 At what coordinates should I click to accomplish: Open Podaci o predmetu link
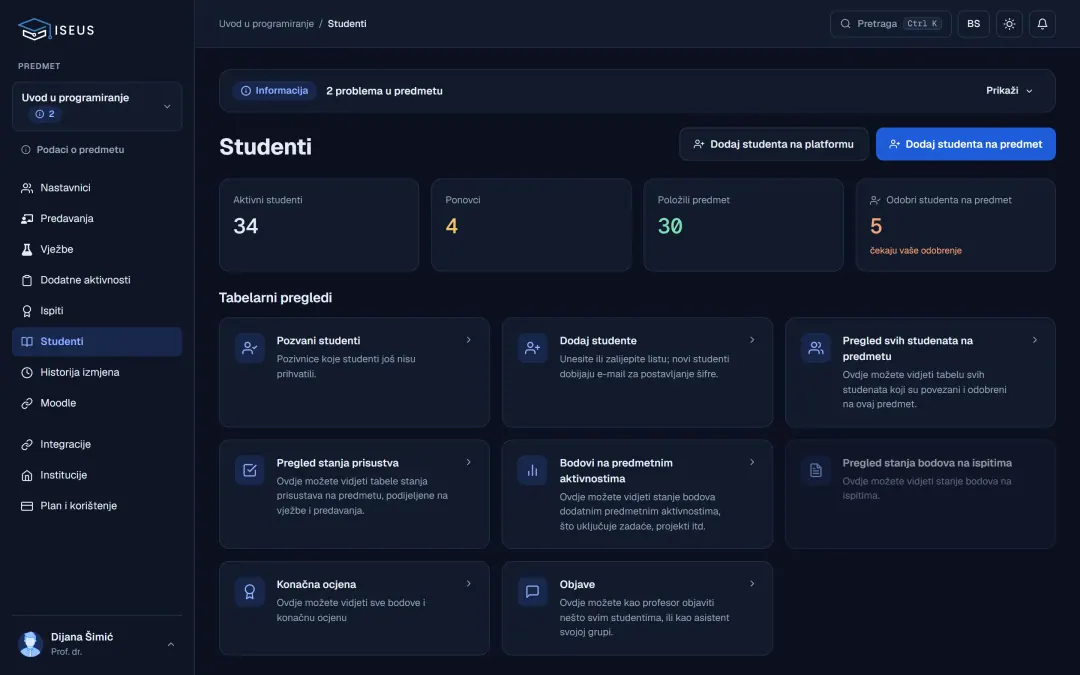[73, 149]
